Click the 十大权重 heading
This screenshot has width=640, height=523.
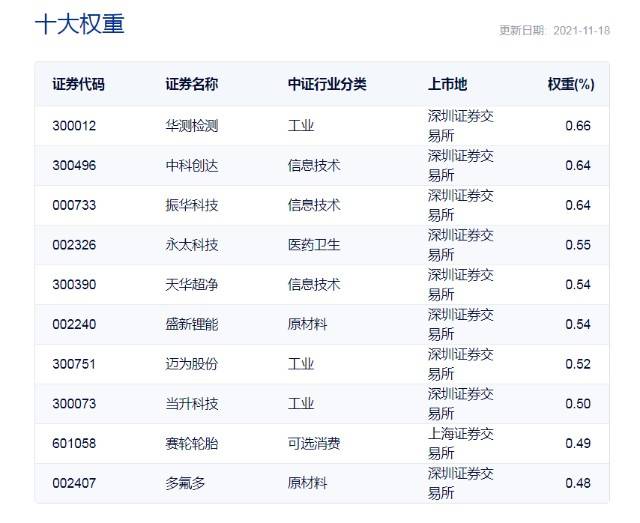pyautogui.click(x=80, y=24)
